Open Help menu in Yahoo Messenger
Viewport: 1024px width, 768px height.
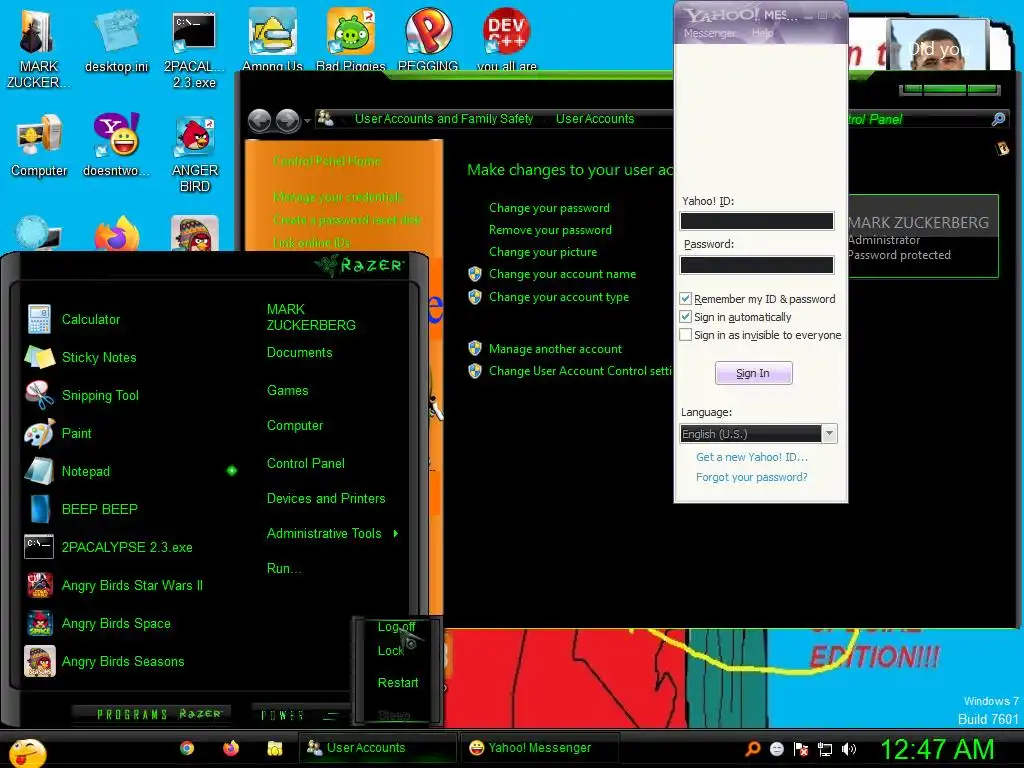762,33
